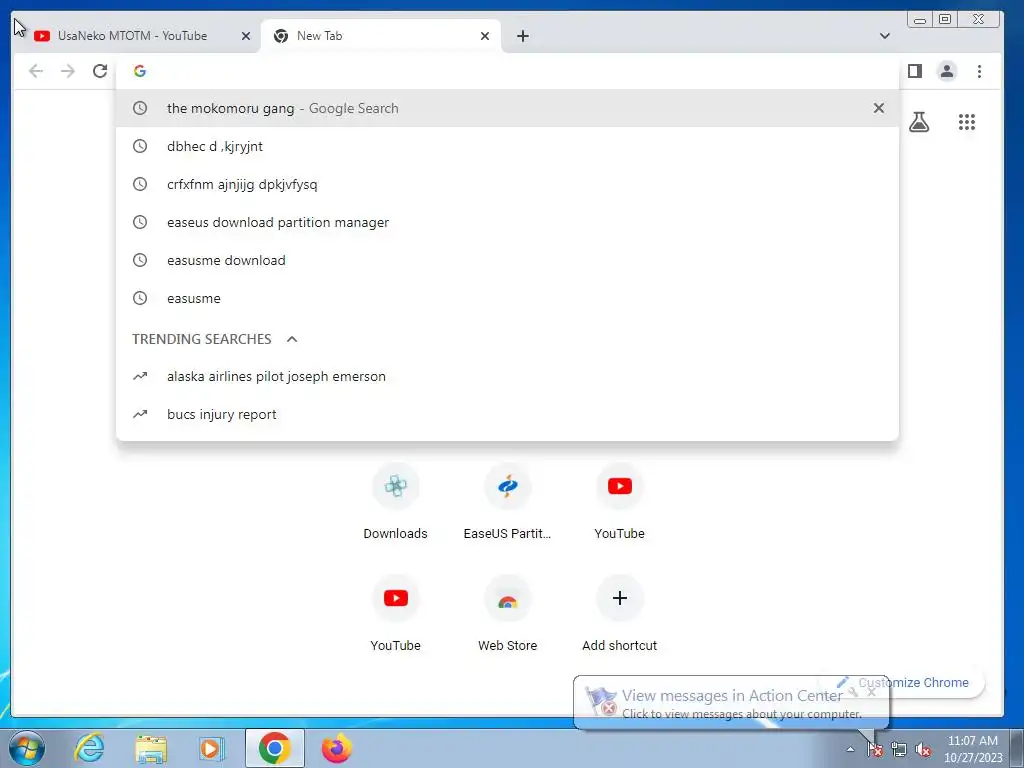The image size is (1024, 768).
Task: Expand the tab search dropdown arrow
Action: point(884,36)
